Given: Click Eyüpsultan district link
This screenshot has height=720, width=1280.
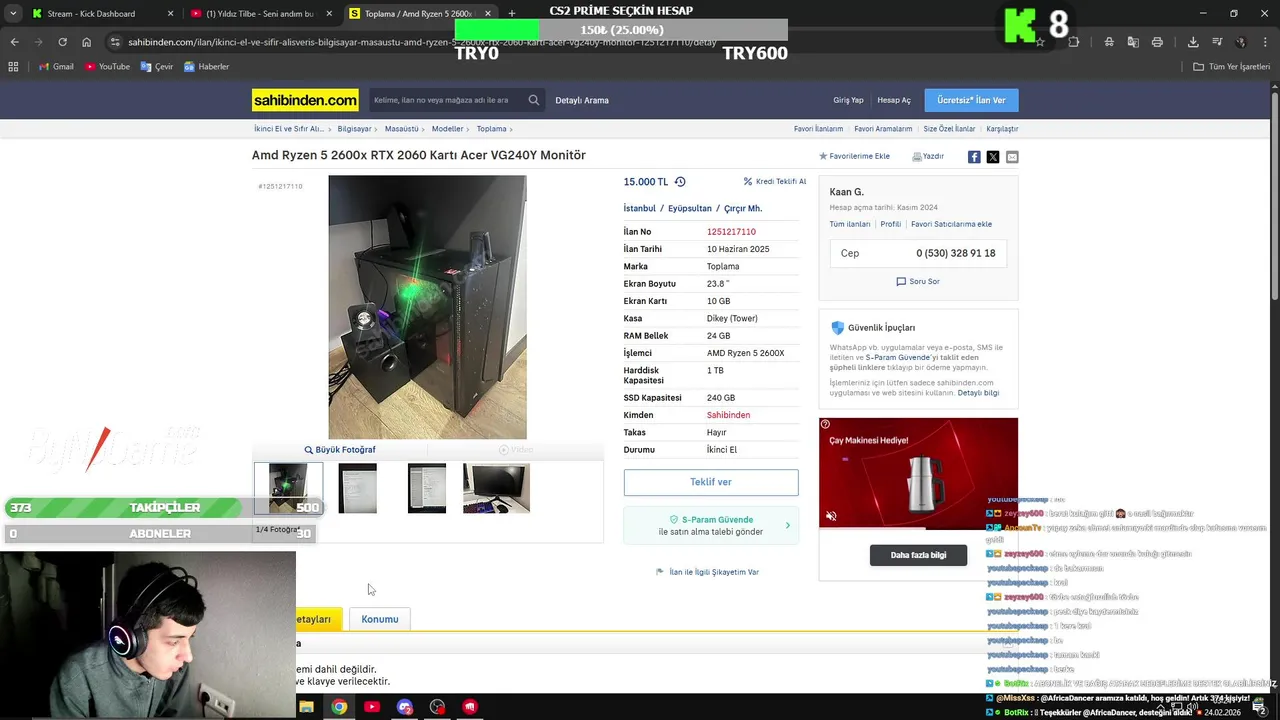Looking at the screenshot, I should pyautogui.click(x=690, y=208).
